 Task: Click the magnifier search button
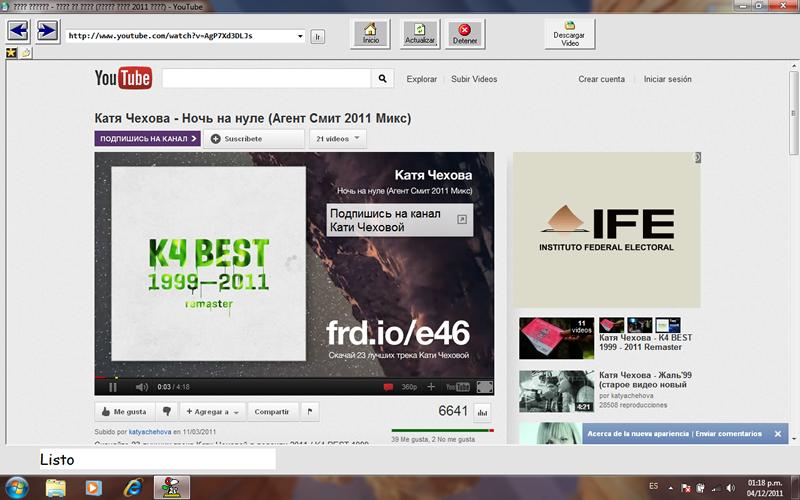[382, 79]
